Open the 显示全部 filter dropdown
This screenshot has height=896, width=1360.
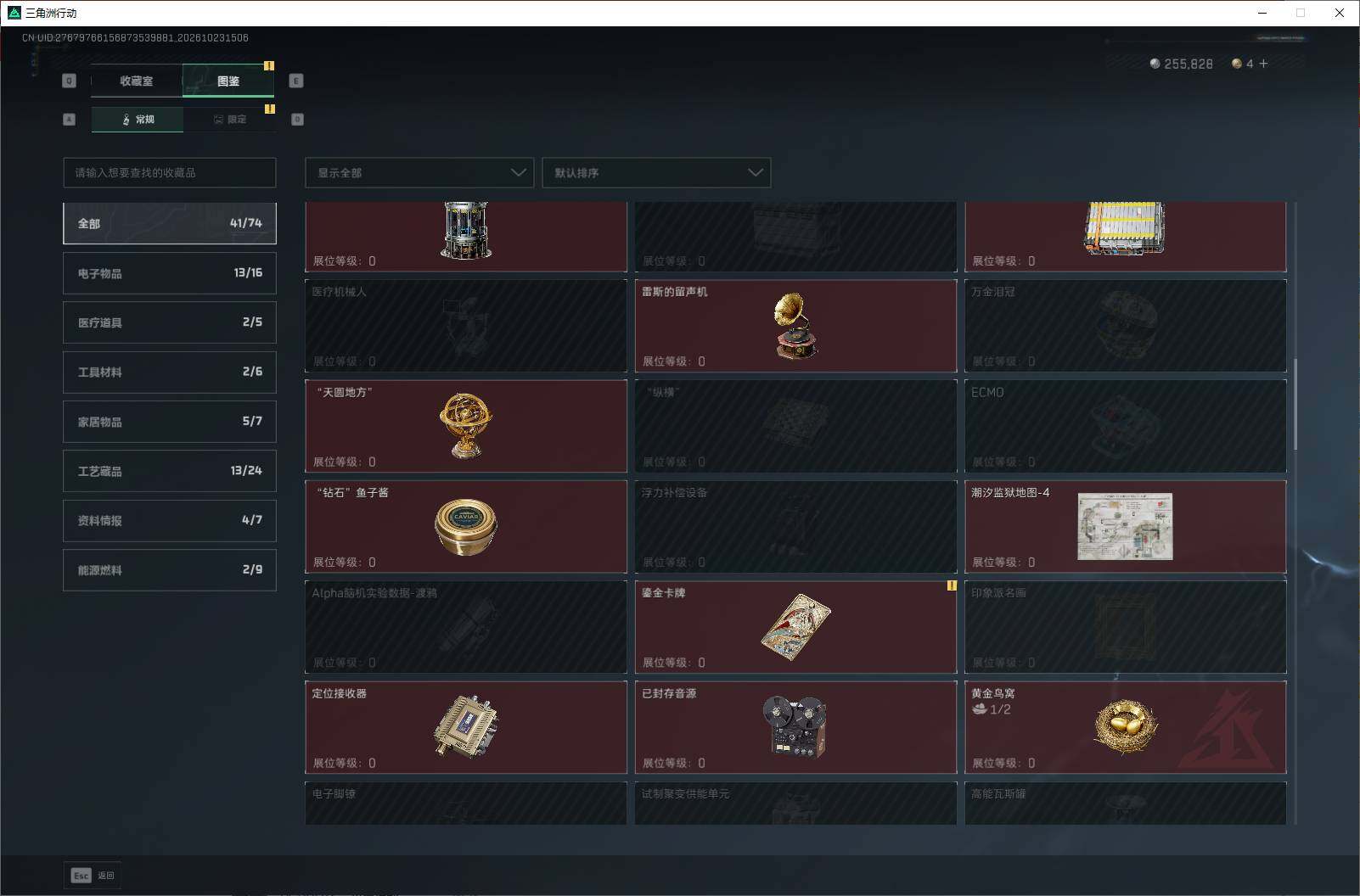click(419, 172)
